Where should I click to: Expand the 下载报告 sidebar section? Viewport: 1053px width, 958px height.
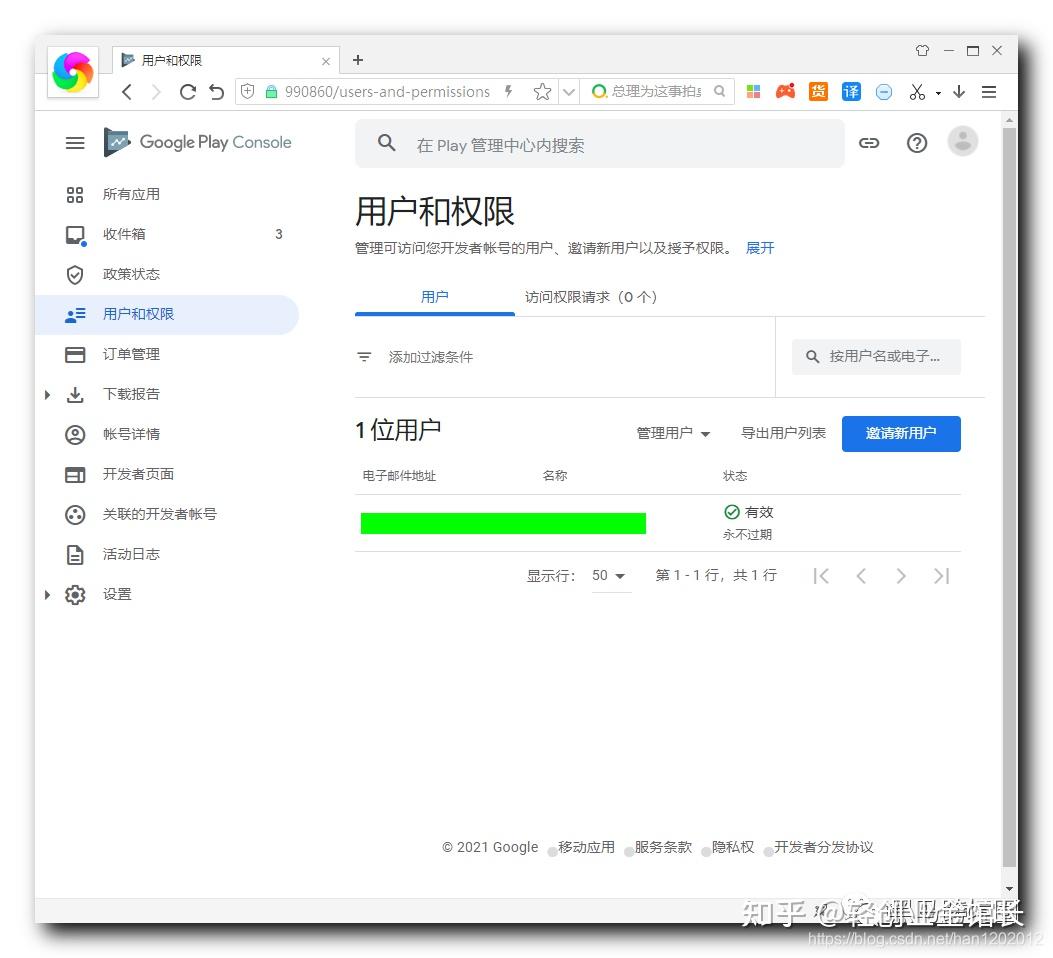click(x=47, y=394)
